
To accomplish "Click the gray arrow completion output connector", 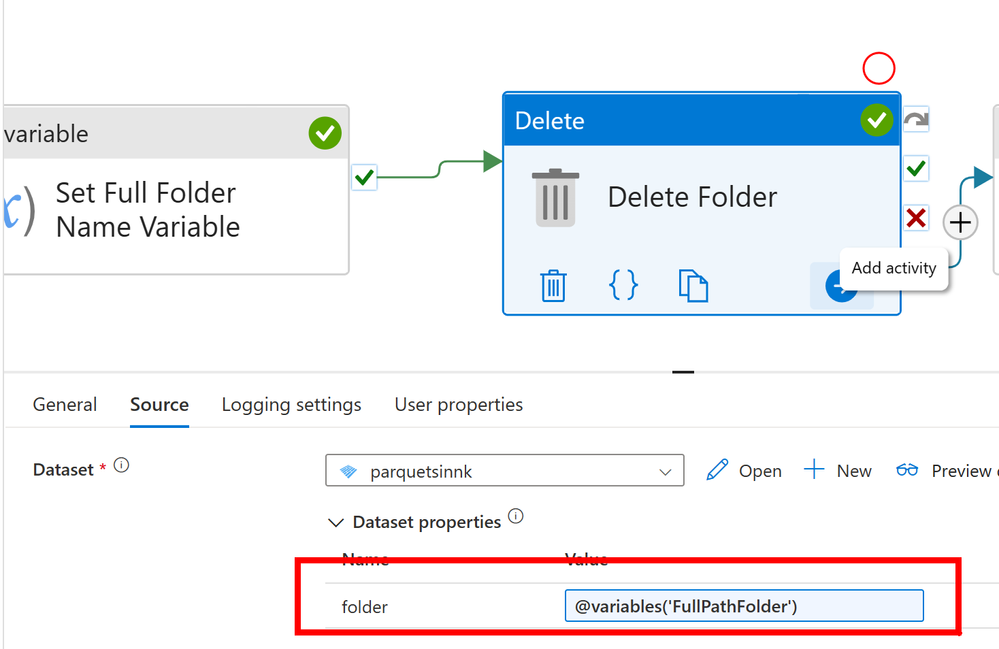I will coord(916,119).
